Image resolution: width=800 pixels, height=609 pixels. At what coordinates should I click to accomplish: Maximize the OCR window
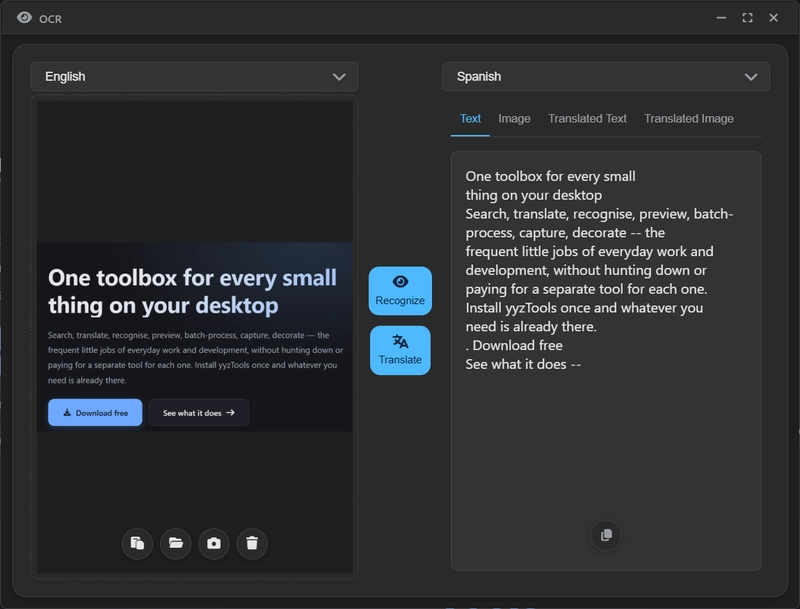[x=747, y=18]
